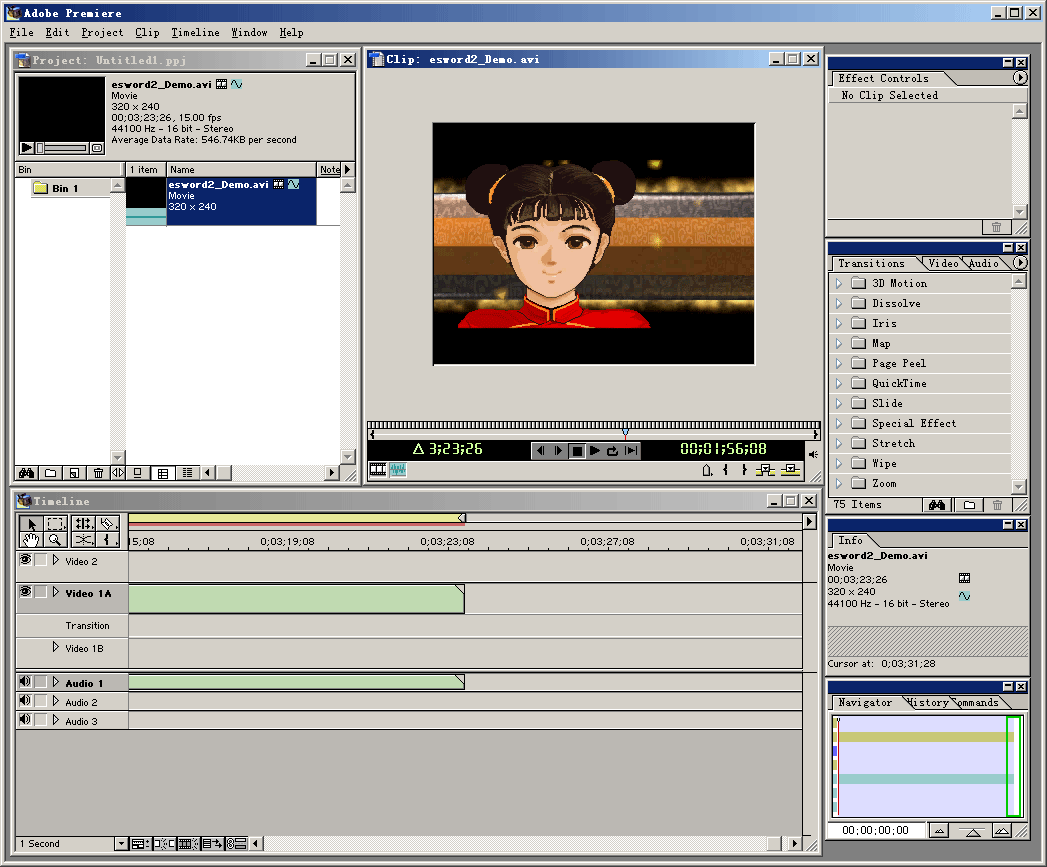Click the Take Audio waveform icon in Clip window
The height and width of the screenshot is (867, 1047).
[398, 470]
